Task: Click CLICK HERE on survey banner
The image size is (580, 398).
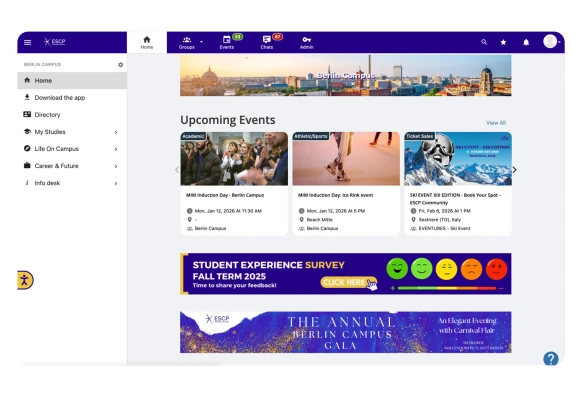Action: coord(348,283)
